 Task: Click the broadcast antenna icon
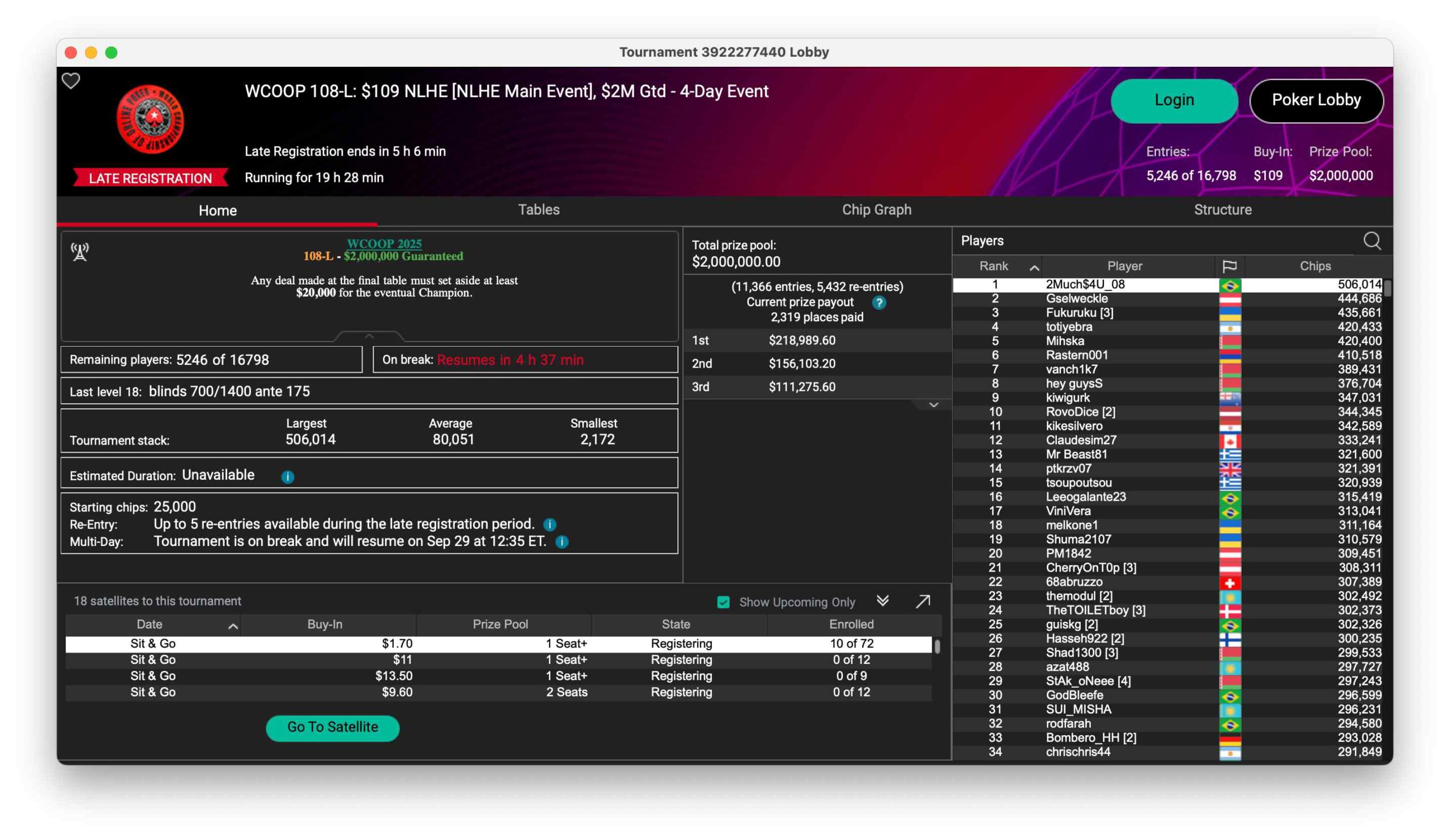coord(80,251)
